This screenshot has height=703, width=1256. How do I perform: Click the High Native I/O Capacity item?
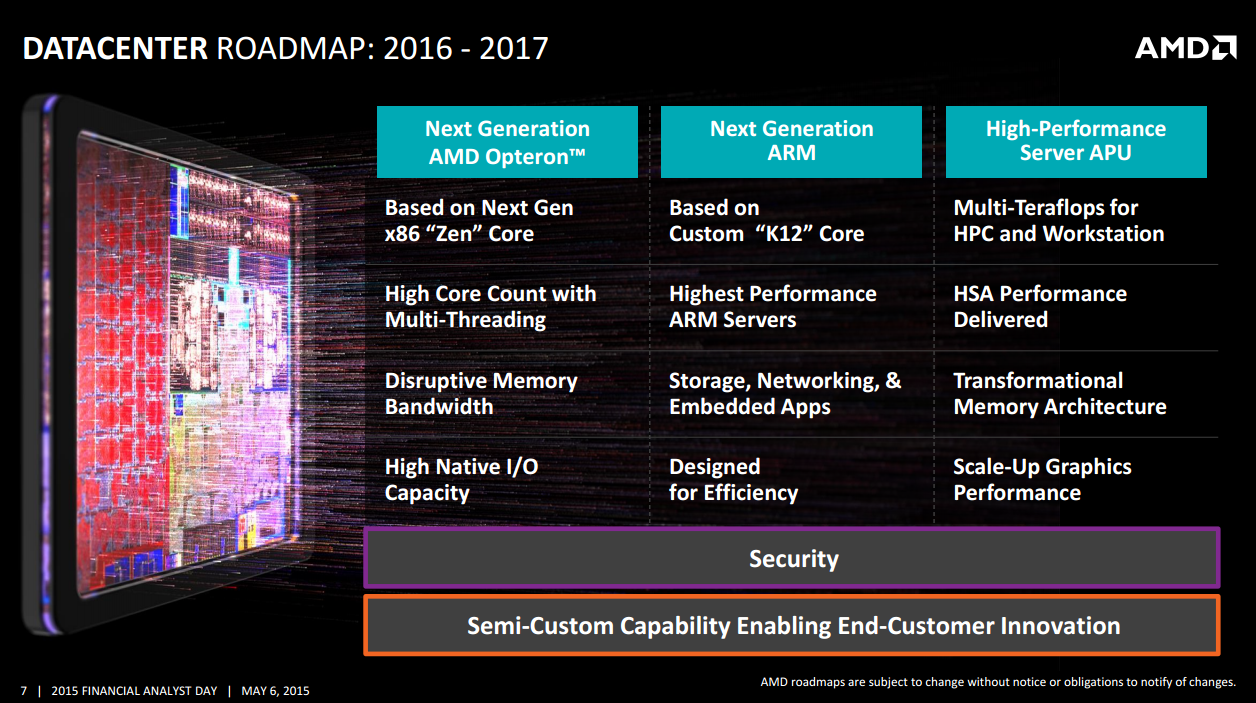[461, 480]
